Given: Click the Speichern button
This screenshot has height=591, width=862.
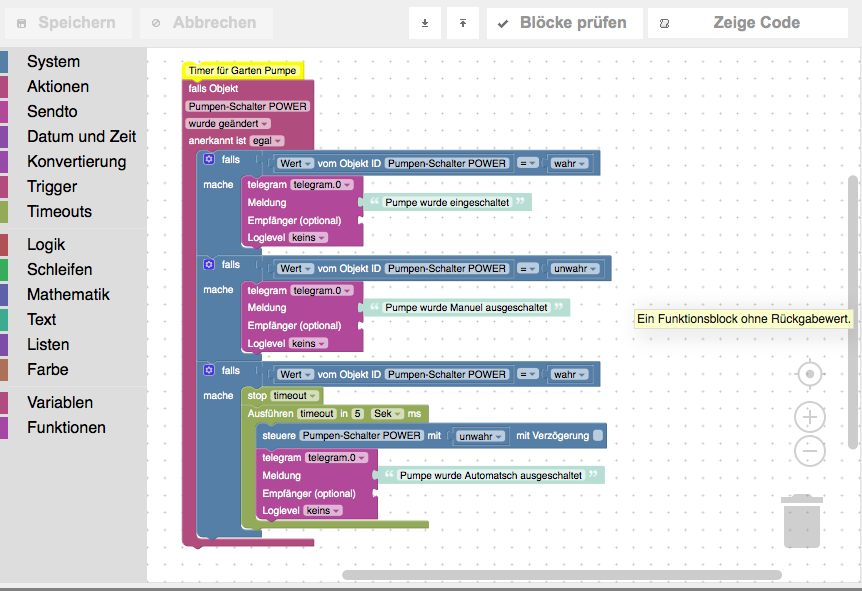Looking at the screenshot, I should (x=69, y=23).
